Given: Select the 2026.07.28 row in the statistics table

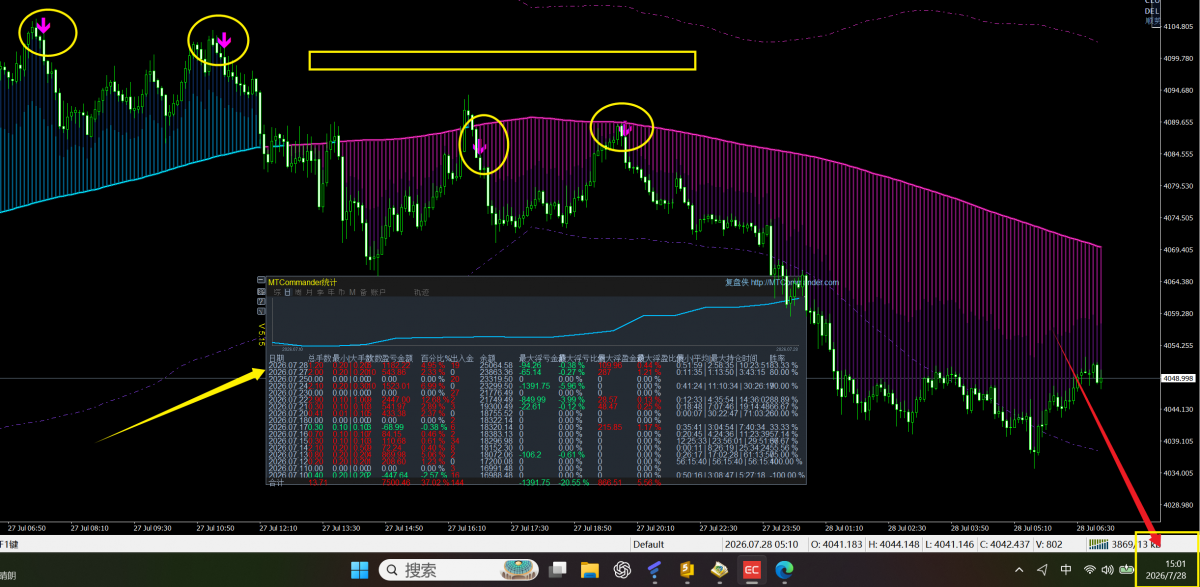Looking at the screenshot, I should (536, 365).
